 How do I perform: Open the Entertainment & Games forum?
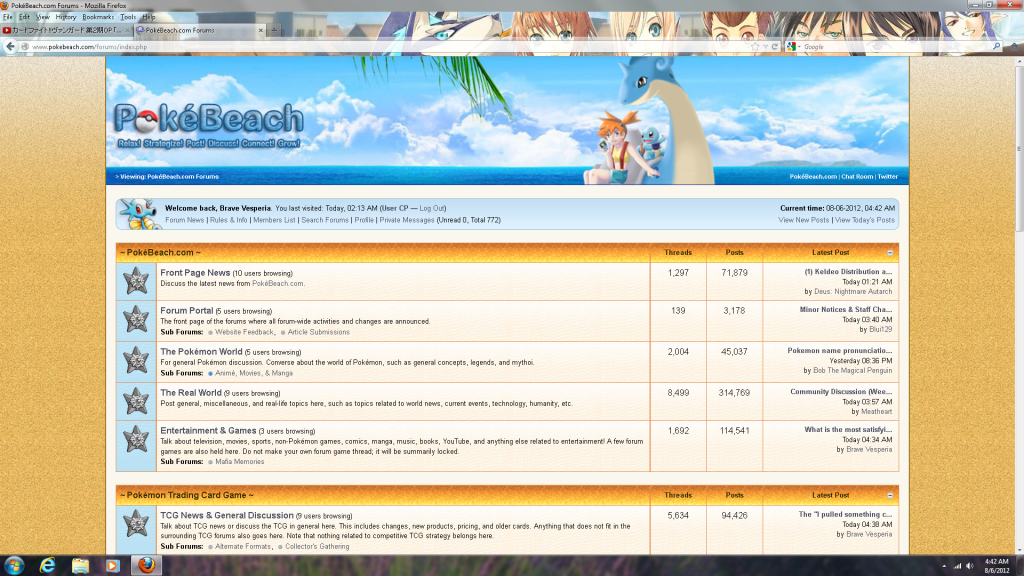pos(208,431)
